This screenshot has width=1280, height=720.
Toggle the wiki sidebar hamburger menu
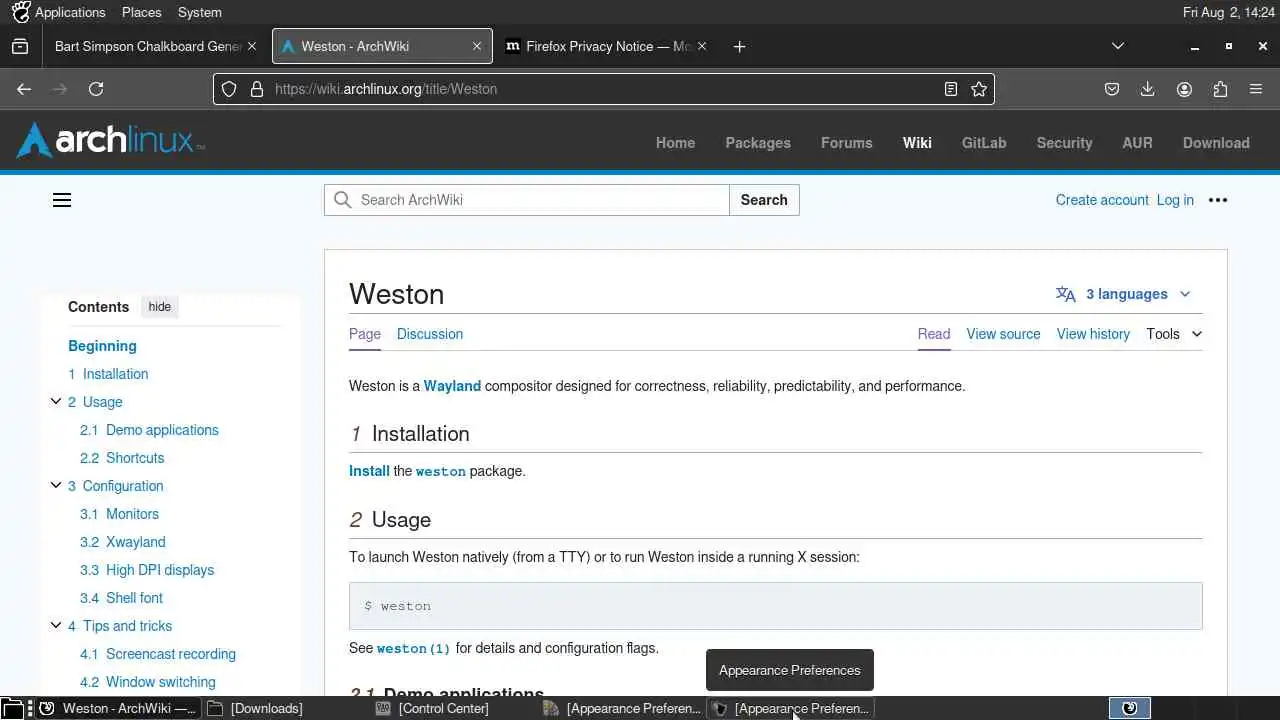pos(62,200)
